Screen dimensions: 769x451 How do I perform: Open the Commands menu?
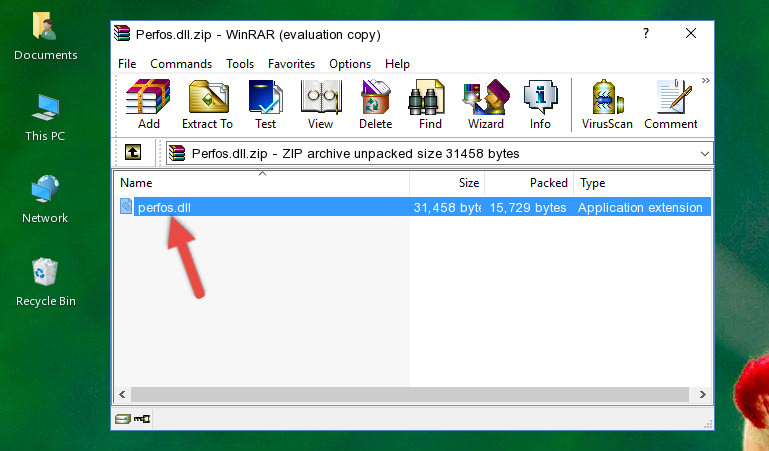pyautogui.click(x=181, y=64)
